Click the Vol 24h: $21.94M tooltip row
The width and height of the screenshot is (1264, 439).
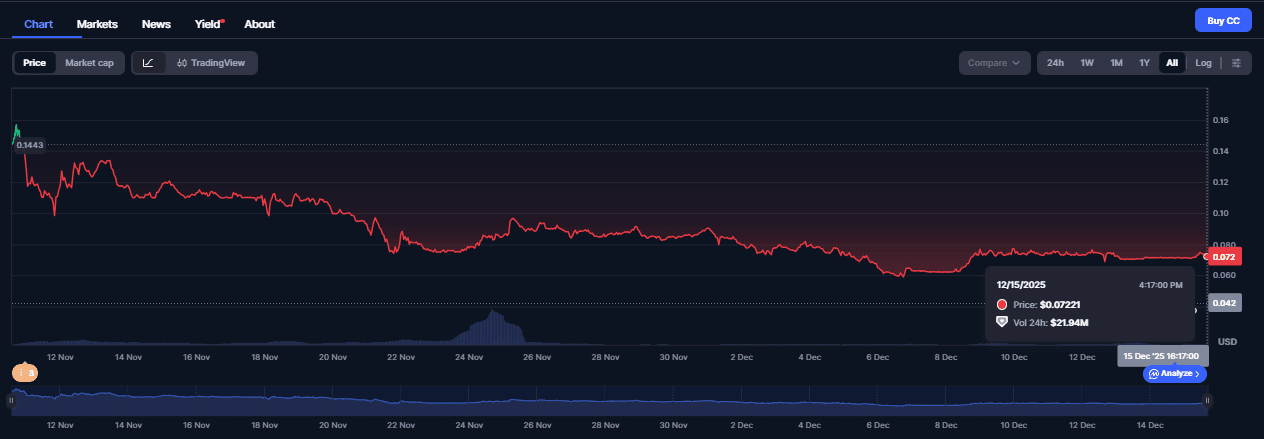click(1042, 322)
